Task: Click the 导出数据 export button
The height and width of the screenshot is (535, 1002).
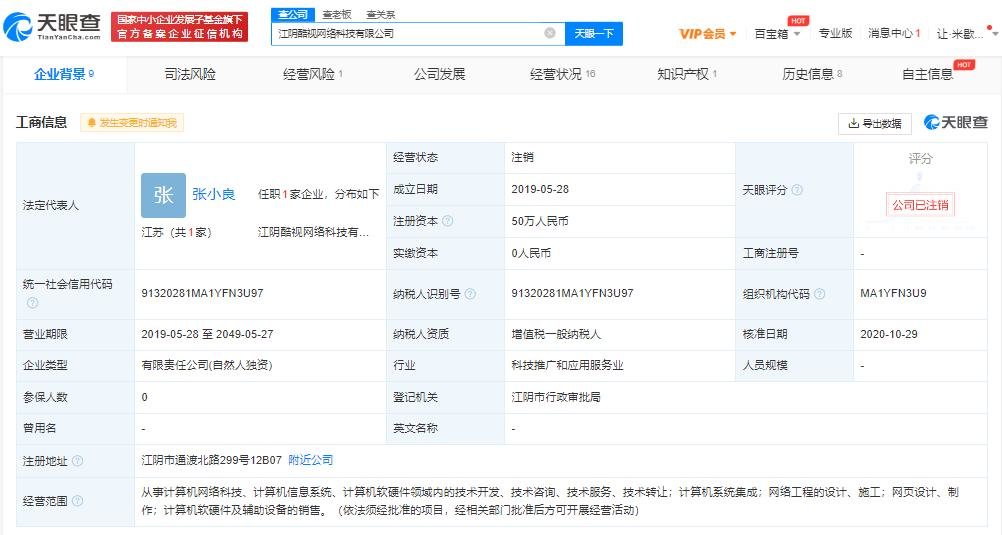Action: click(x=874, y=123)
